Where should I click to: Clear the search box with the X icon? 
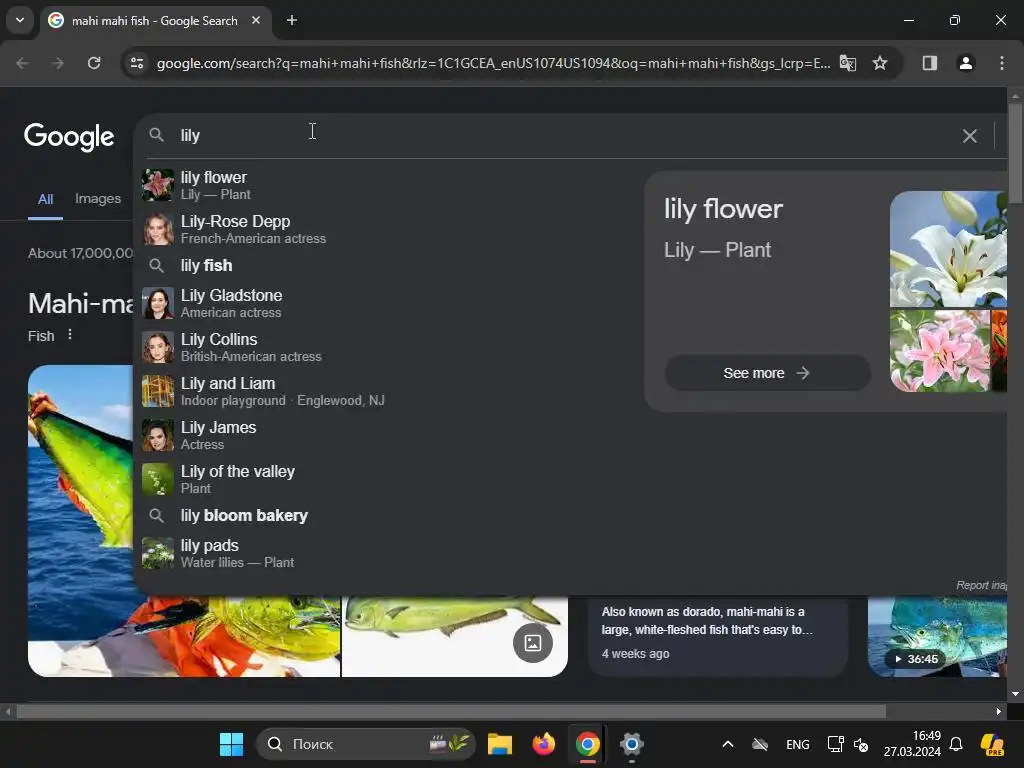(x=969, y=136)
